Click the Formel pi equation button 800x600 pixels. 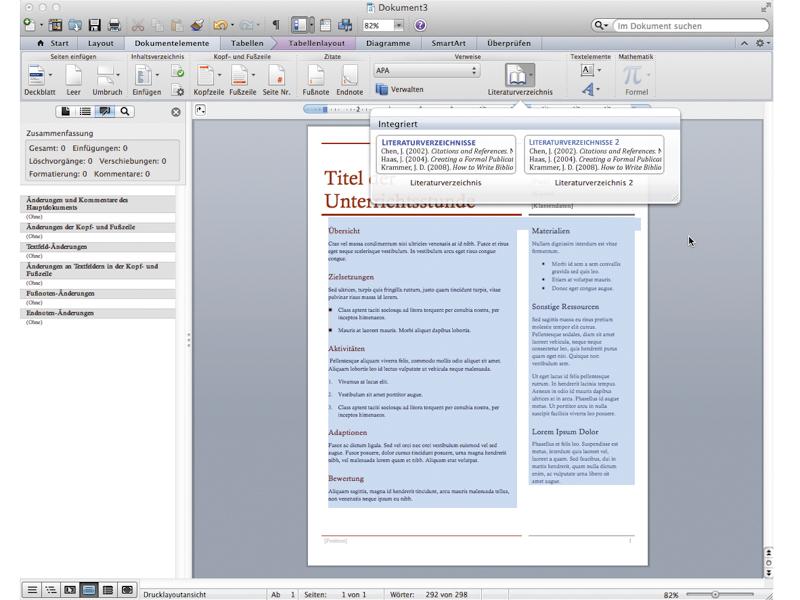pyautogui.click(x=636, y=80)
